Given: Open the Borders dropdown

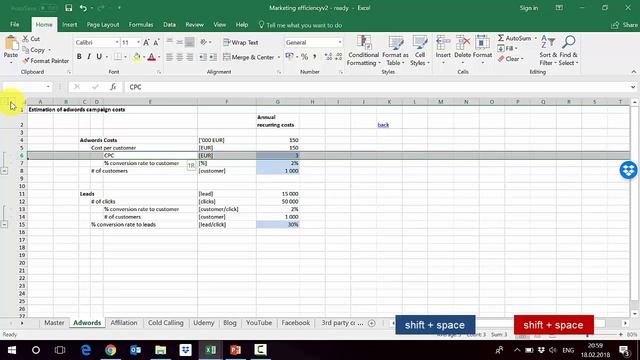Looking at the screenshot, I should coord(125,57).
